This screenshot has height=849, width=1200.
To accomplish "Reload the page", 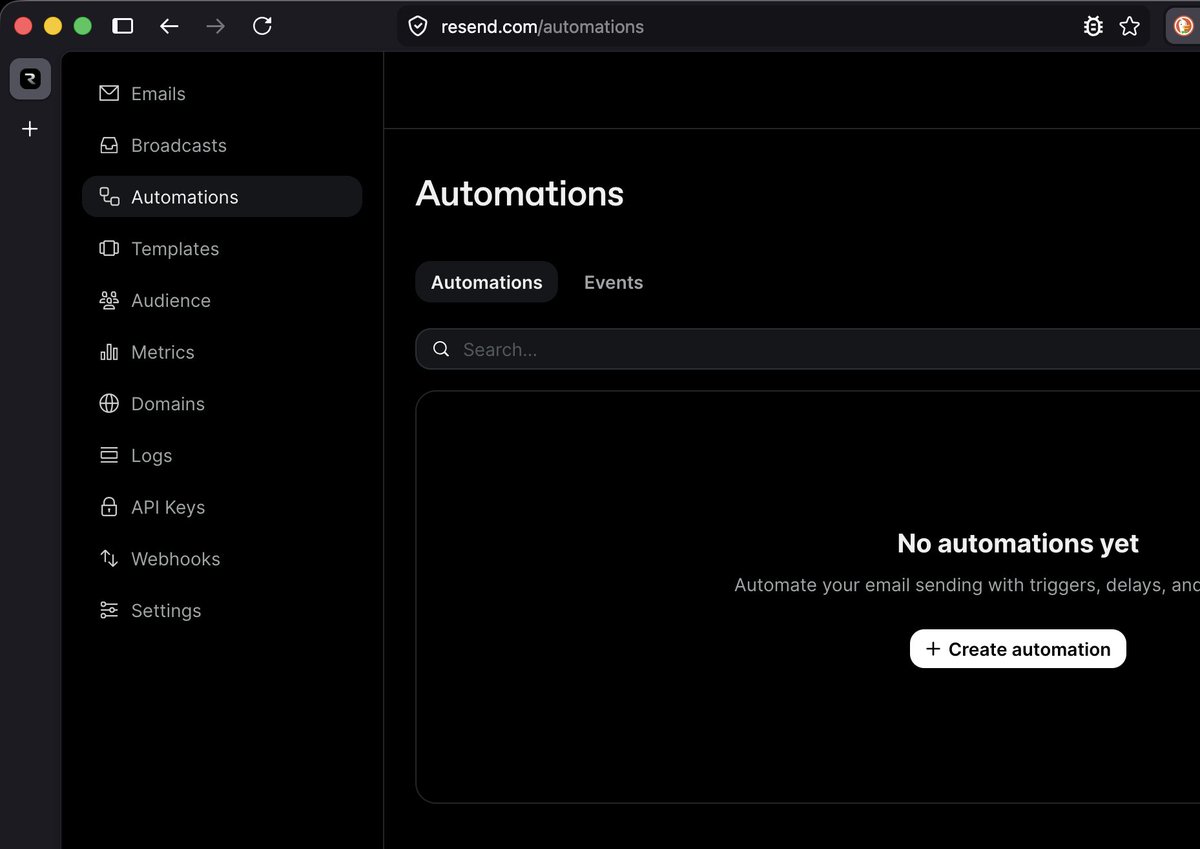I will click(262, 26).
